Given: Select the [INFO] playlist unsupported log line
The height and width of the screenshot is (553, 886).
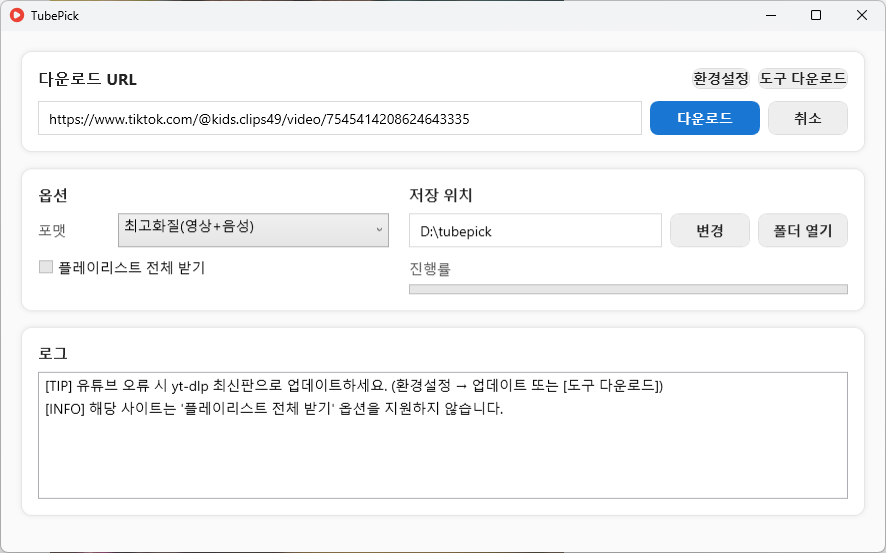Looking at the screenshot, I should (274, 408).
